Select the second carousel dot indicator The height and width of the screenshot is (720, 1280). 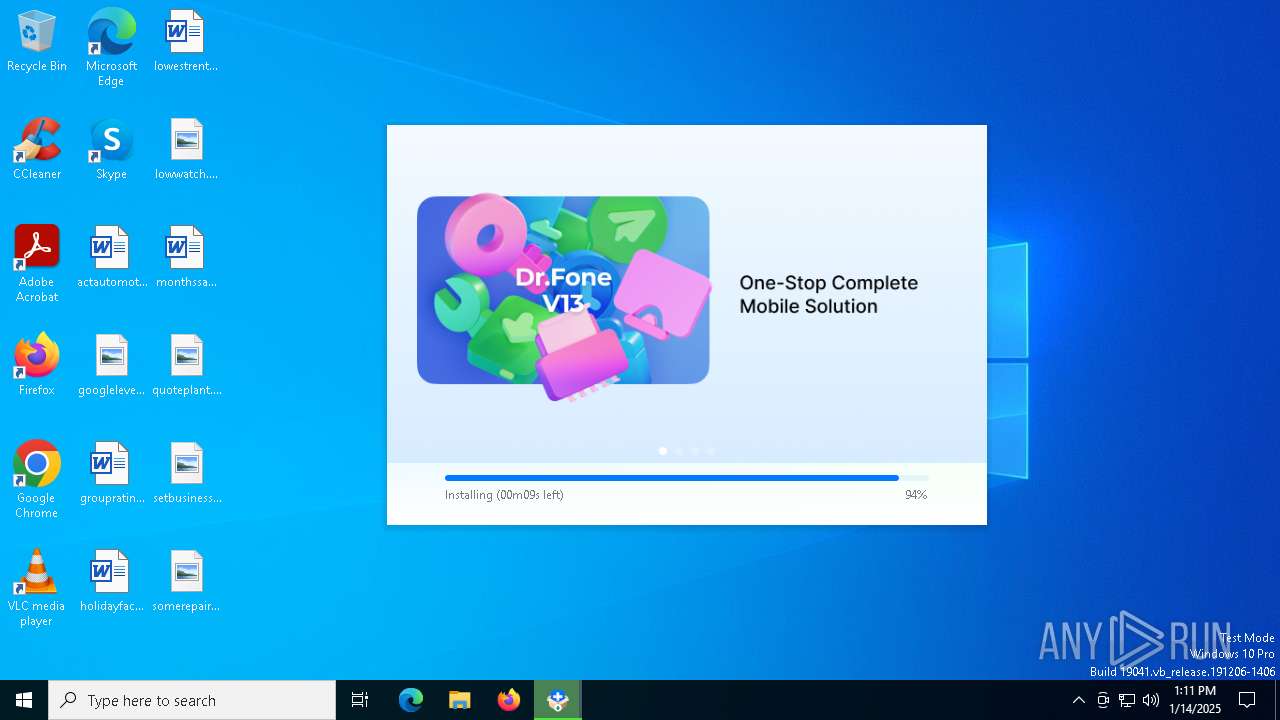tap(679, 451)
